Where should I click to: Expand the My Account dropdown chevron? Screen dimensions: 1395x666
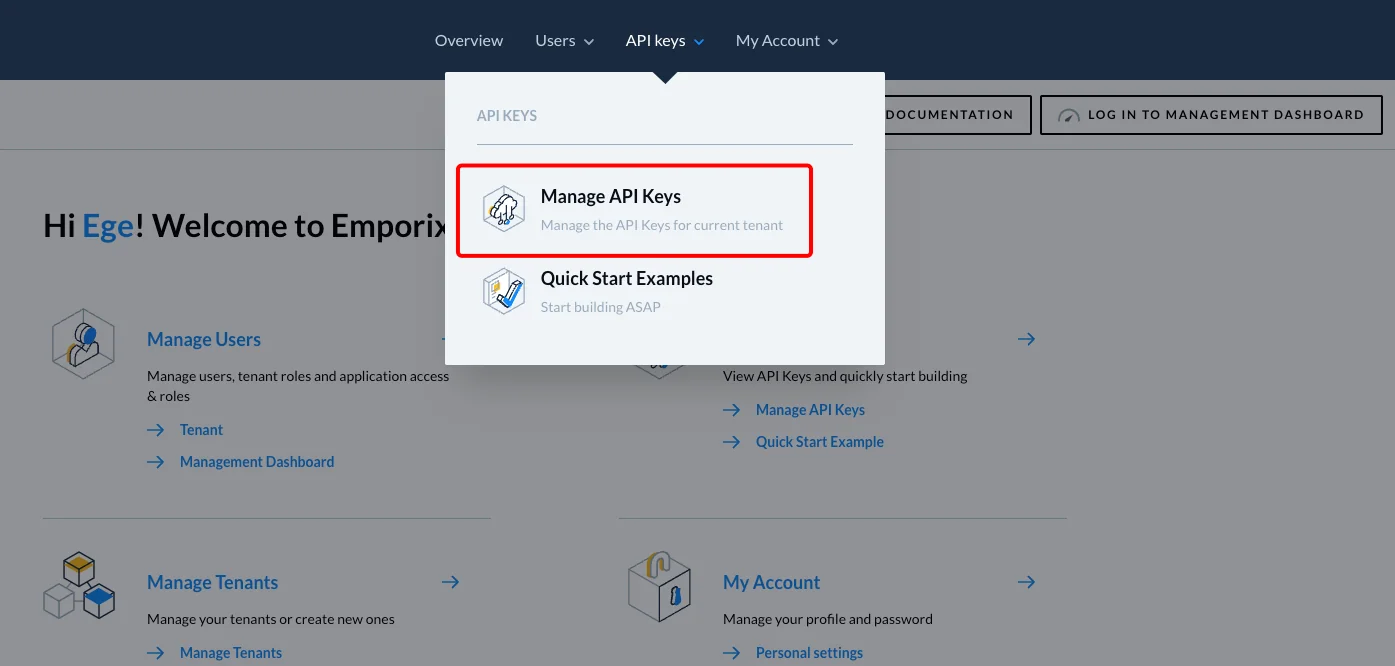(x=833, y=42)
